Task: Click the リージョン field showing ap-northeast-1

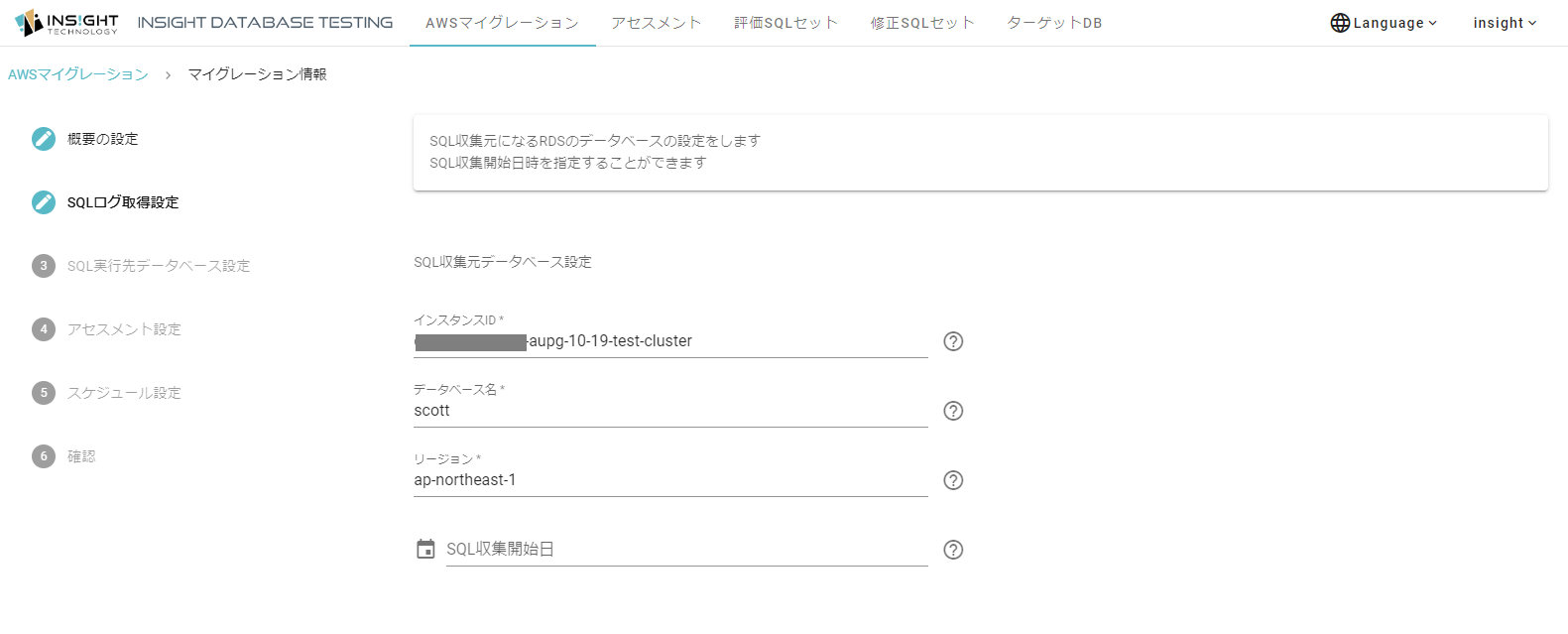Action: tap(669, 480)
